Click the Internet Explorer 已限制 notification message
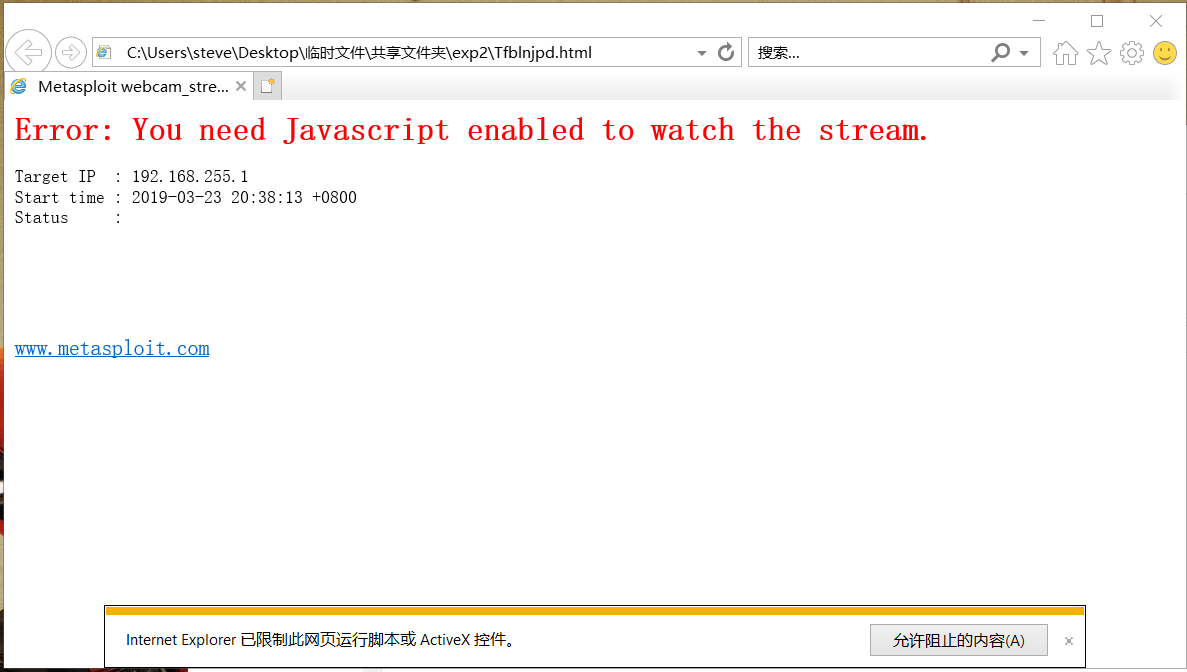The width and height of the screenshot is (1187, 672). (x=322, y=640)
